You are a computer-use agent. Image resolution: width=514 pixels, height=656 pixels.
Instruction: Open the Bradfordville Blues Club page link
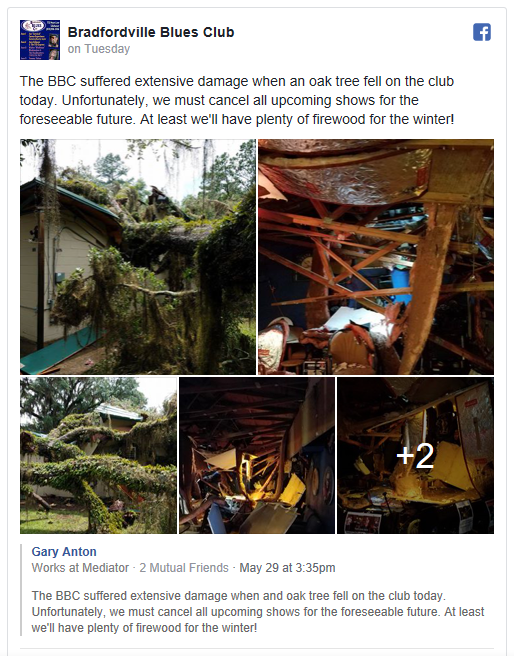151,32
